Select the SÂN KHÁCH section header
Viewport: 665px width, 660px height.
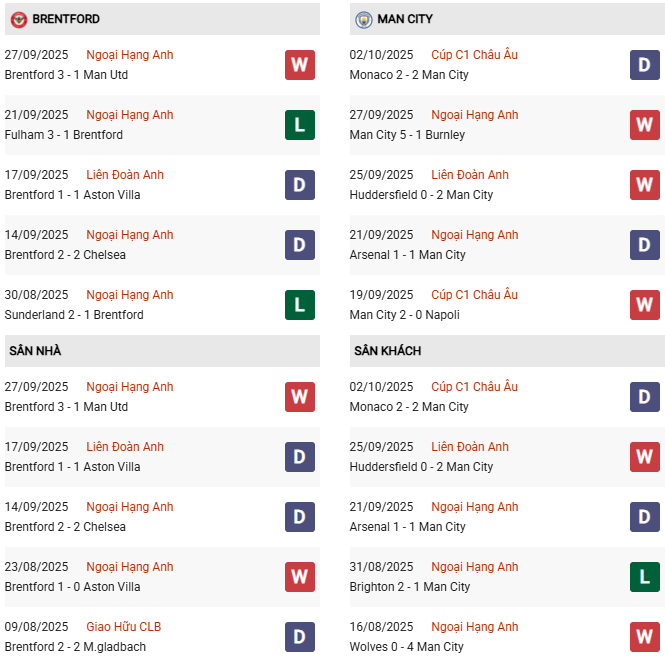[387, 351]
